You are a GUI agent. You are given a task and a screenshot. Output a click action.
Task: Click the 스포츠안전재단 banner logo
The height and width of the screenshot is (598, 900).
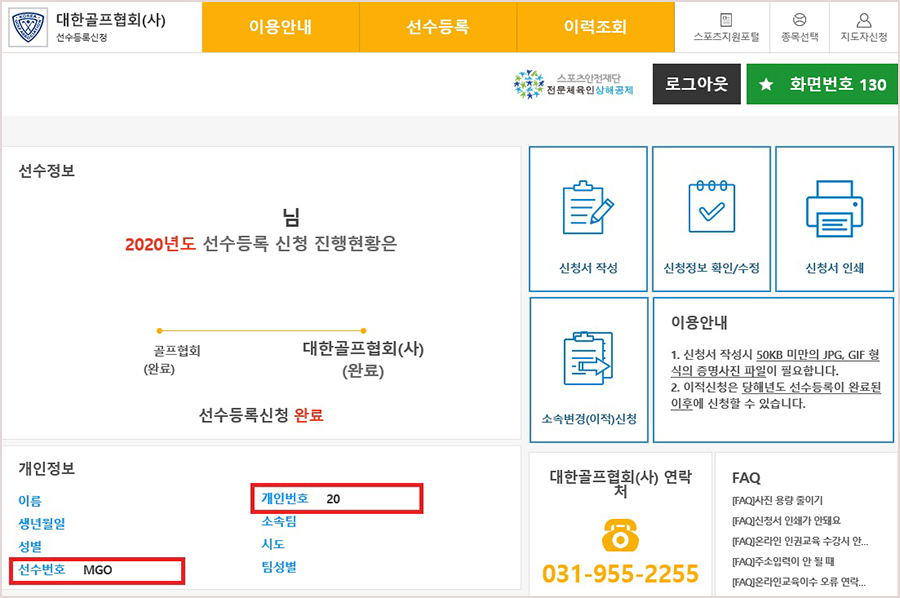(x=574, y=84)
